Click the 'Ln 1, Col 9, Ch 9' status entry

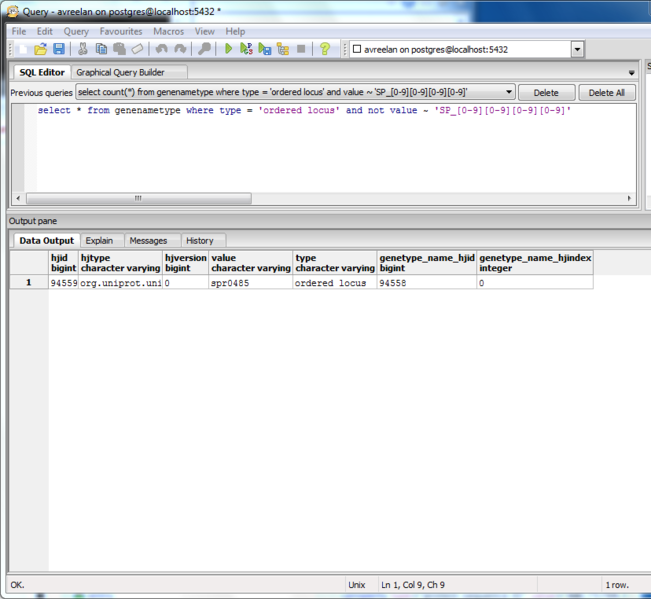pyautogui.click(x=413, y=585)
